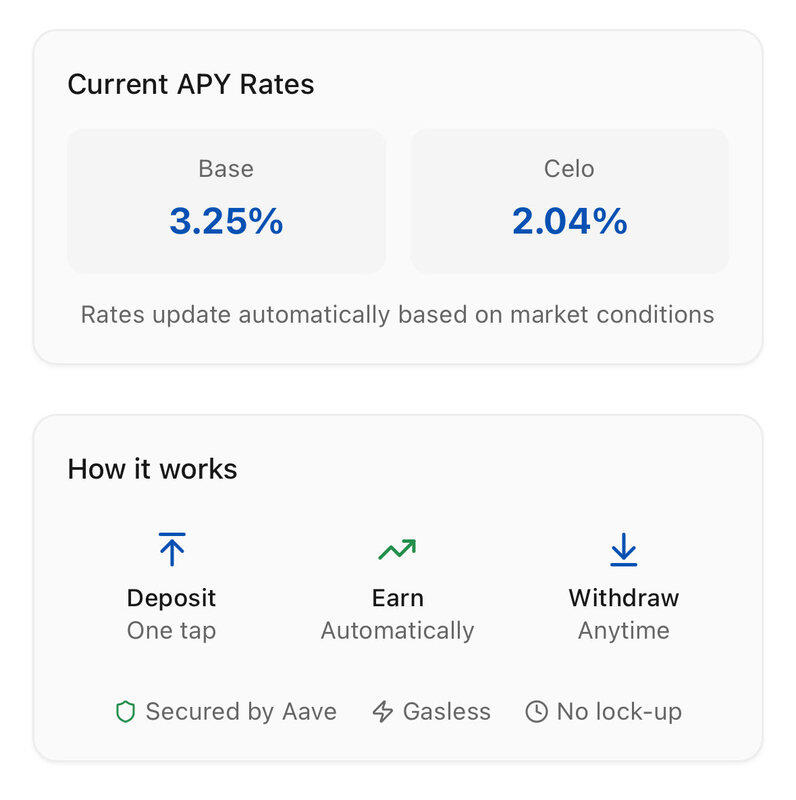Viewport: 796px width, 800px height.
Task: Click the No lock-up clock icon
Action: [x=537, y=712]
